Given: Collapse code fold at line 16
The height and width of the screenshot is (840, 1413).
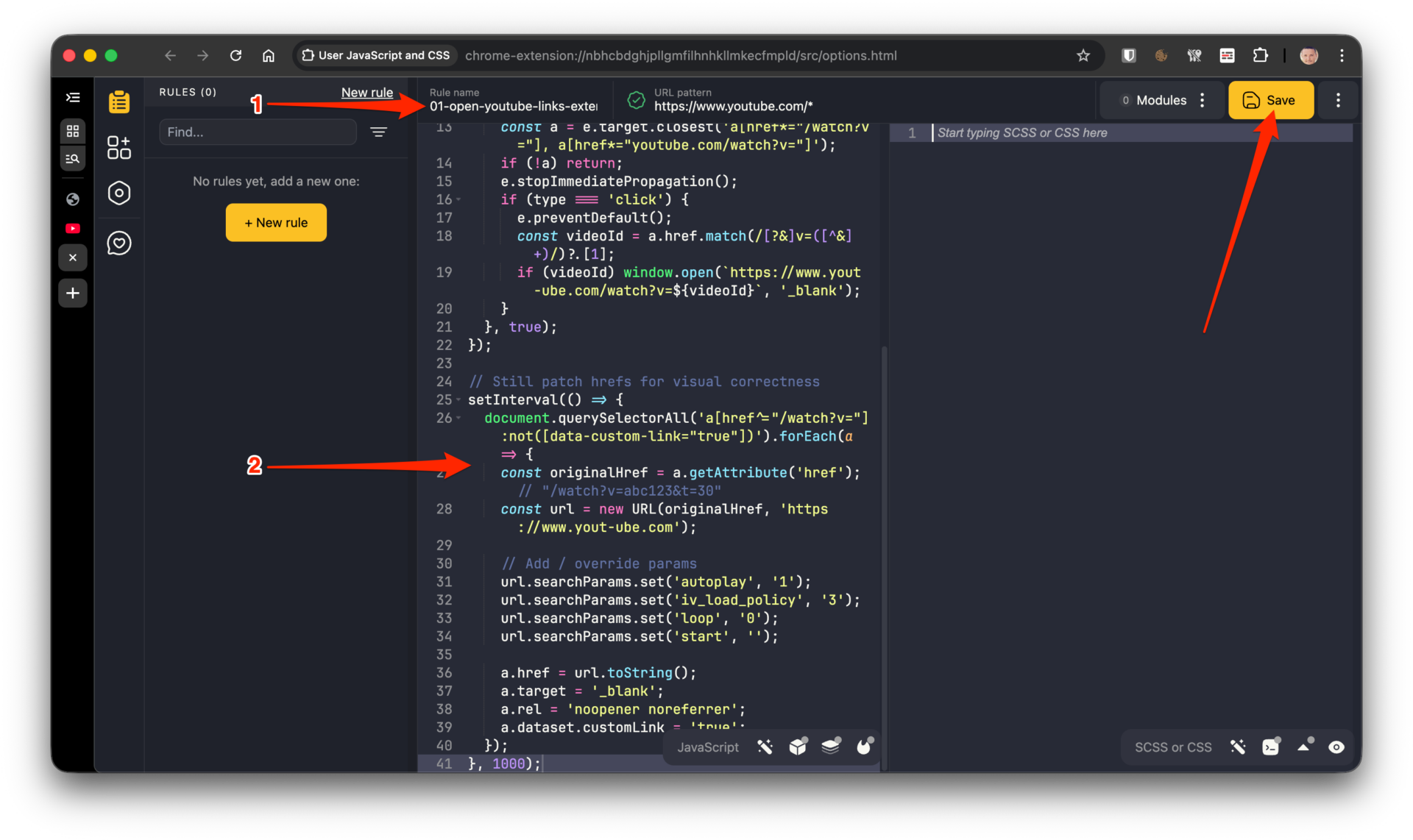Looking at the screenshot, I should pyautogui.click(x=458, y=200).
